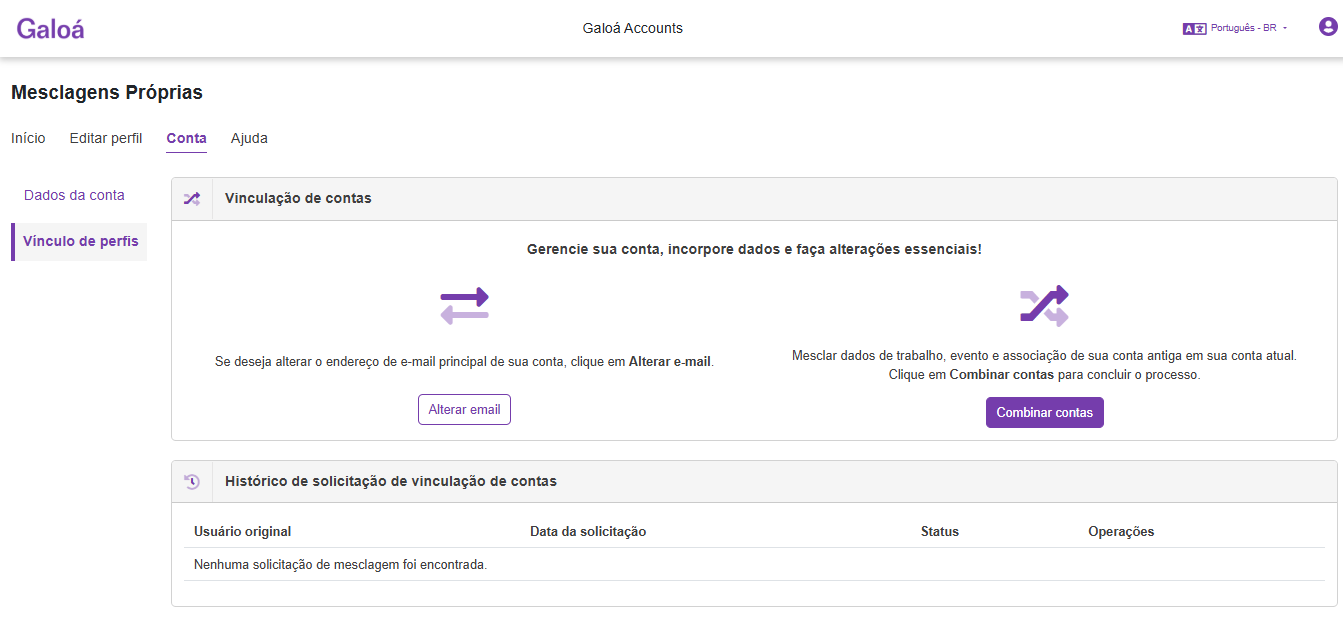Select Dados da conta in sidebar
This screenshot has width=1343, height=630.
[74, 195]
